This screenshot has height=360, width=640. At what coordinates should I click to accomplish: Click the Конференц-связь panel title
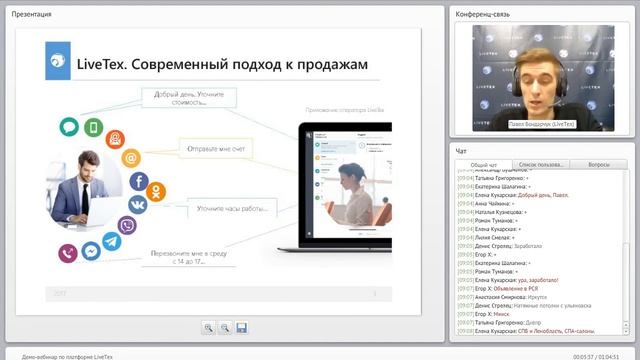482,14
